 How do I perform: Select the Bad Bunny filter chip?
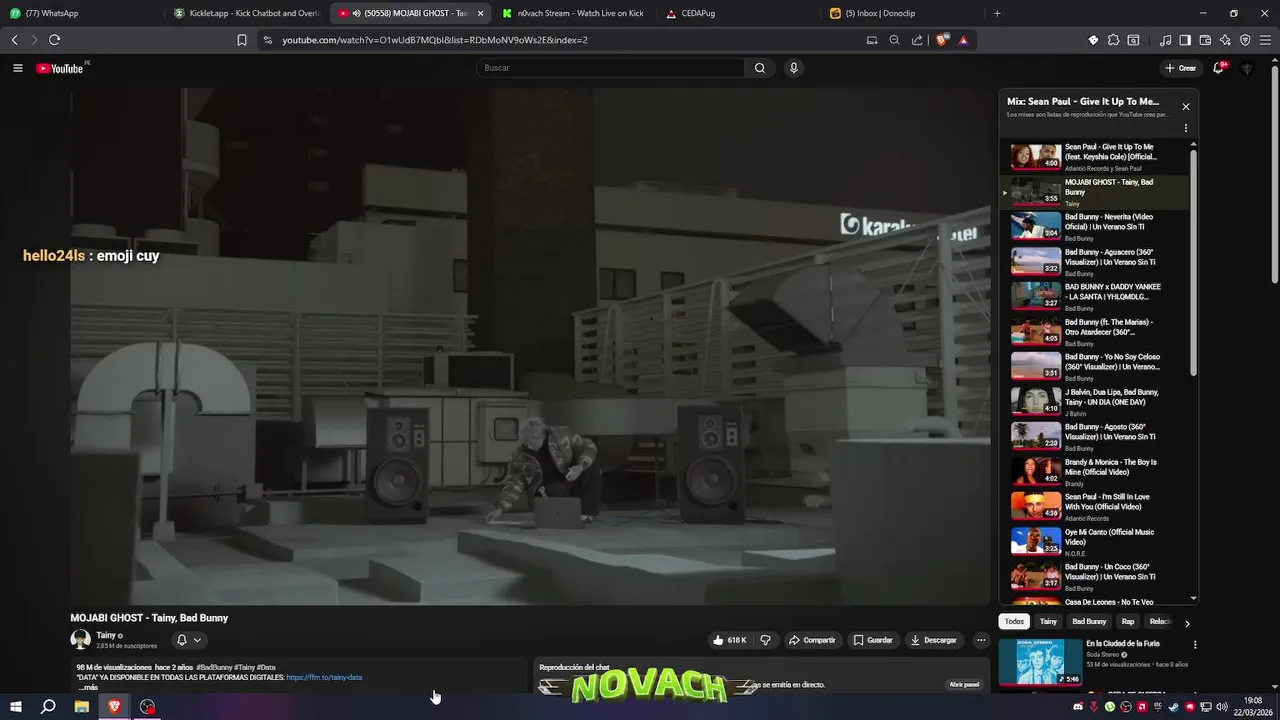coord(1089,622)
